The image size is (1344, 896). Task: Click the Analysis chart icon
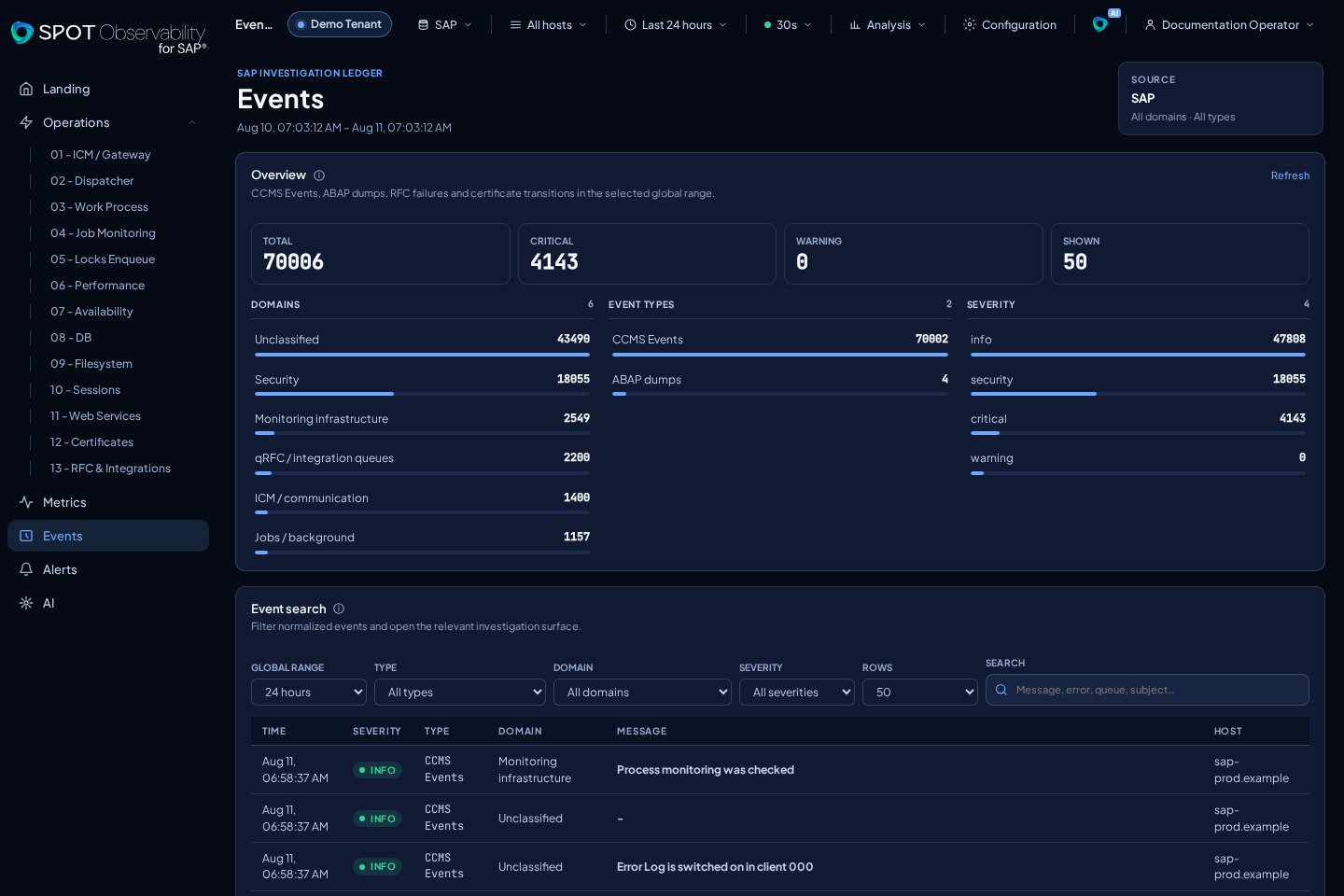pyautogui.click(x=855, y=24)
